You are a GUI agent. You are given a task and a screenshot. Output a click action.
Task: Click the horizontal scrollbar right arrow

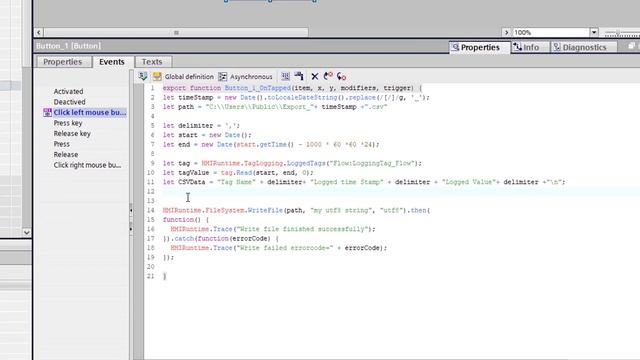pyautogui.click(x=507, y=32)
